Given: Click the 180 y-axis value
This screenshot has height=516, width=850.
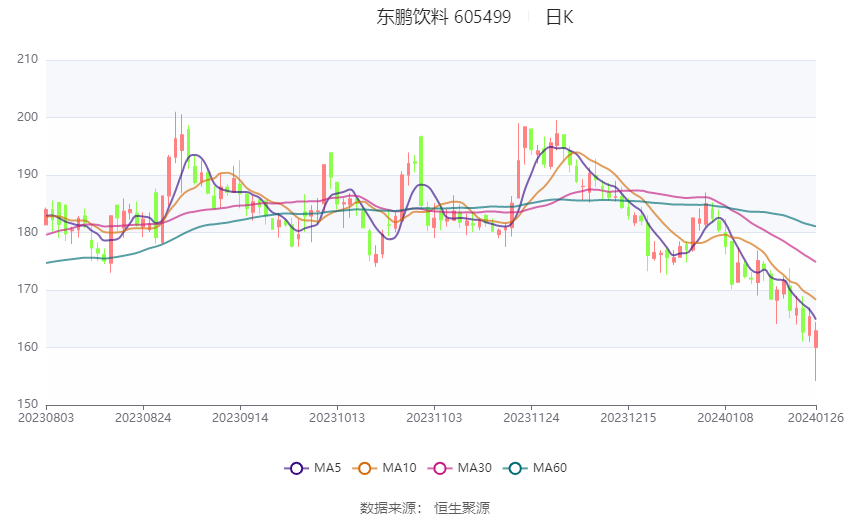Looking at the screenshot, I should coord(28,232).
